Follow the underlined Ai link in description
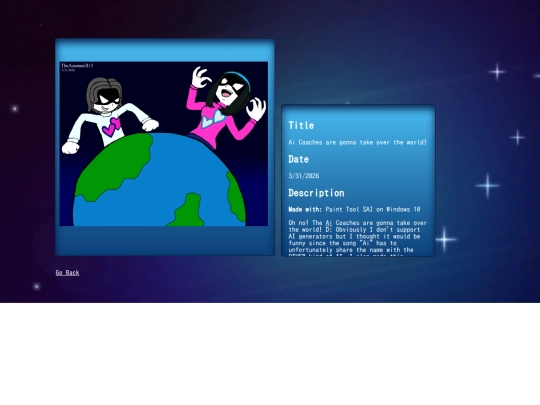The width and height of the screenshot is (540, 405). coord(329,223)
